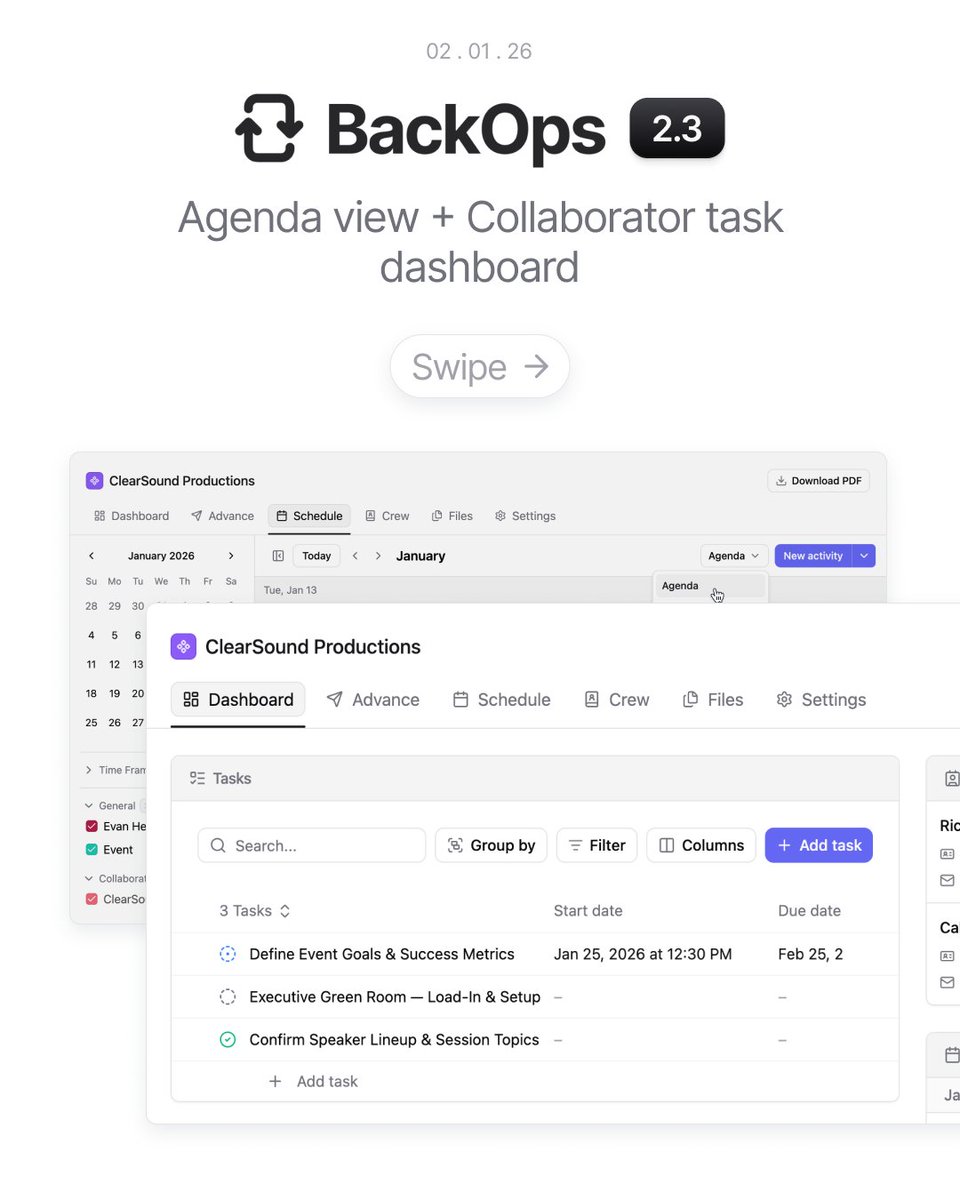The width and height of the screenshot is (960, 1200).
Task: Click the Today button
Action: point(316,556)
